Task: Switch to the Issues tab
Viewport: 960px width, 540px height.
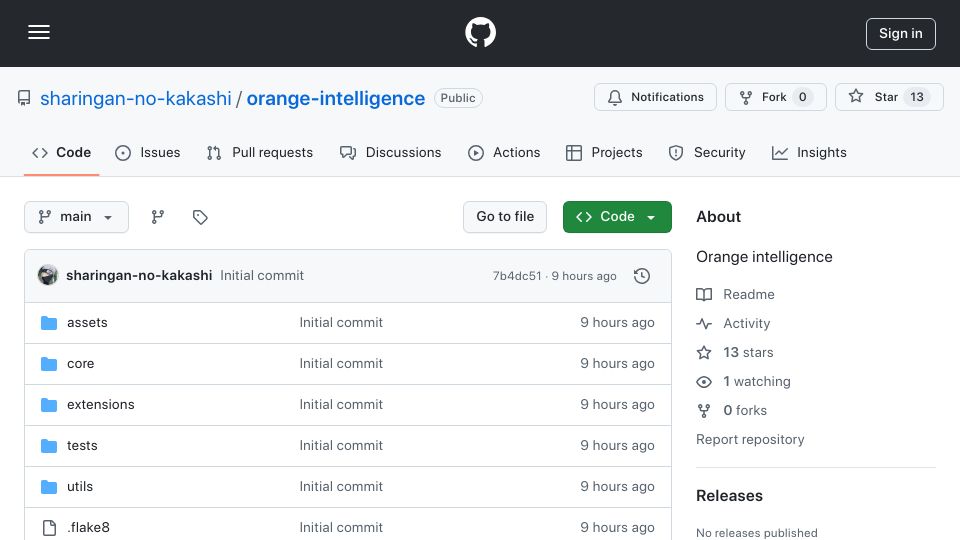Action: click(x=148, y=152)
